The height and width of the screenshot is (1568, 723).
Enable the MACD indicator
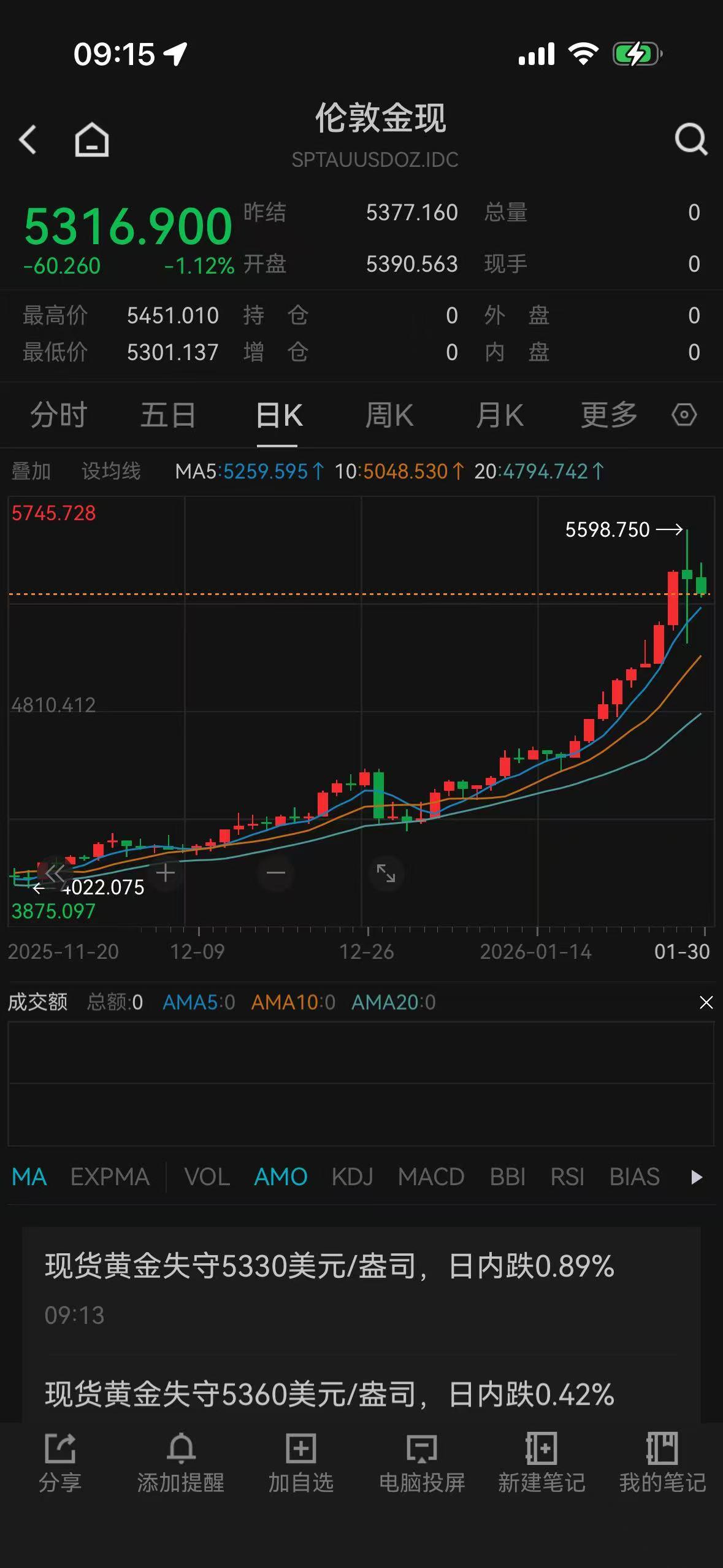click(430, 1177)
